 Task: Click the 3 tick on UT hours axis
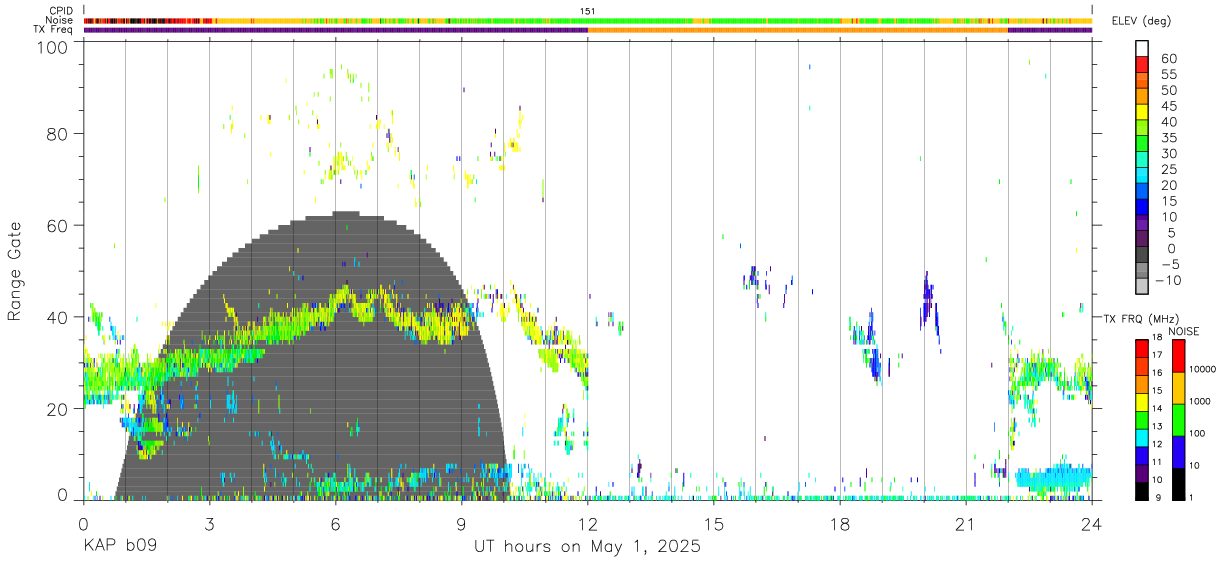click(209, 524)
